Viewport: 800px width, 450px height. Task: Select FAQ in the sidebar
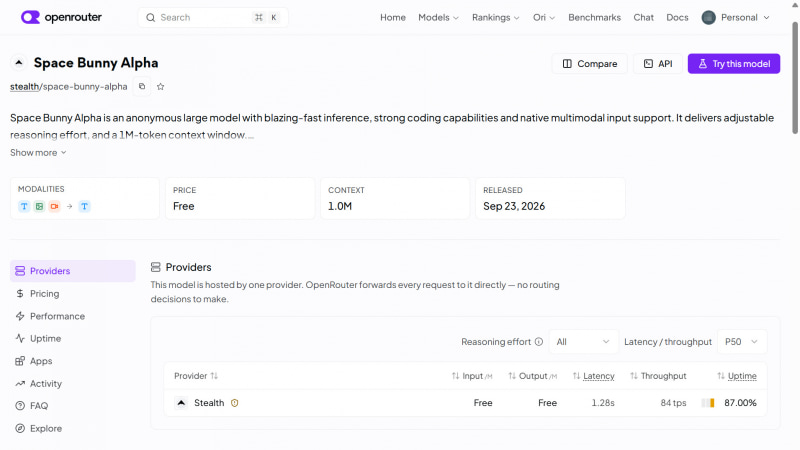pos(73,406)
